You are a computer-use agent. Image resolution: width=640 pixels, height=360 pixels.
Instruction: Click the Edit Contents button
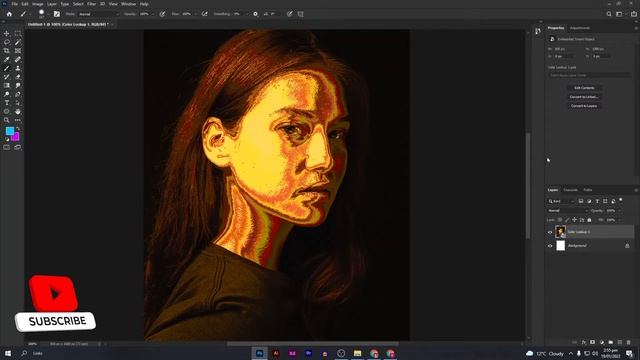click(584, 88)
